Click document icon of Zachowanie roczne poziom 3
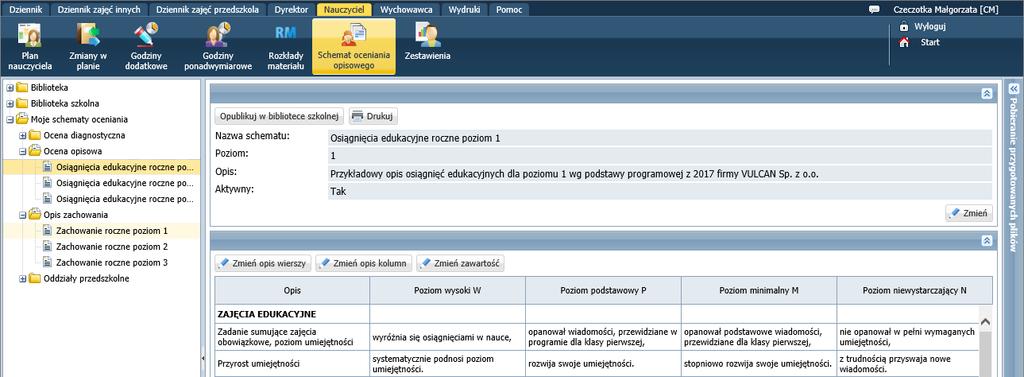The height and width of the screenshot is (377, 1024). point(47,262)
